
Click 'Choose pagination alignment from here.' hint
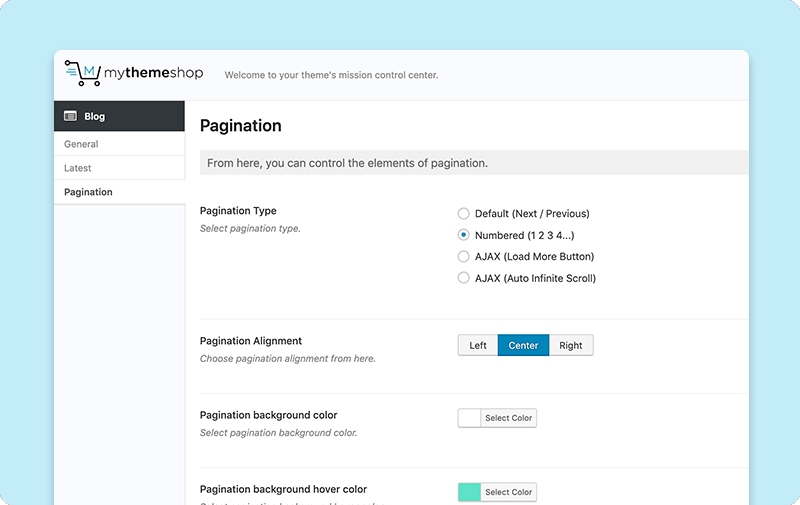(x=287, y=359)
